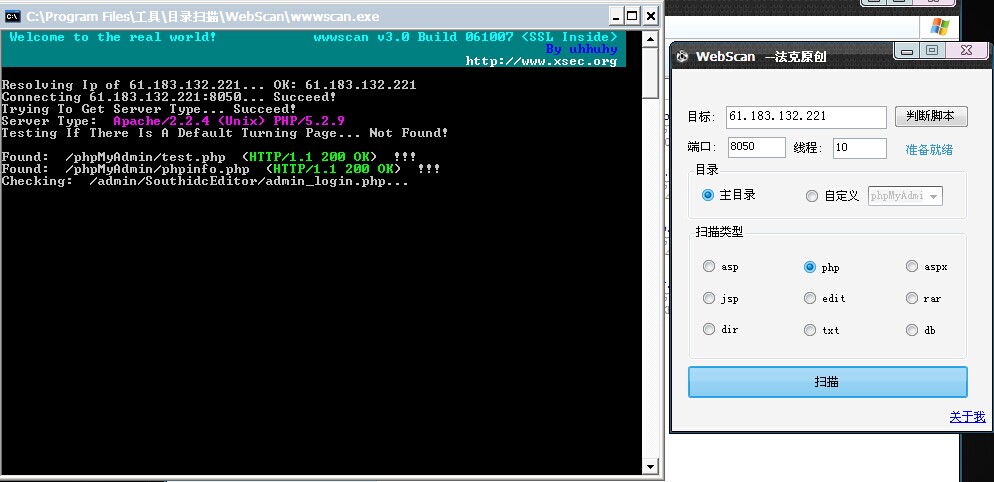Click the Apache/2.2.4 server type text
This screenshot has width=994, height=482.
coord(229,121)
